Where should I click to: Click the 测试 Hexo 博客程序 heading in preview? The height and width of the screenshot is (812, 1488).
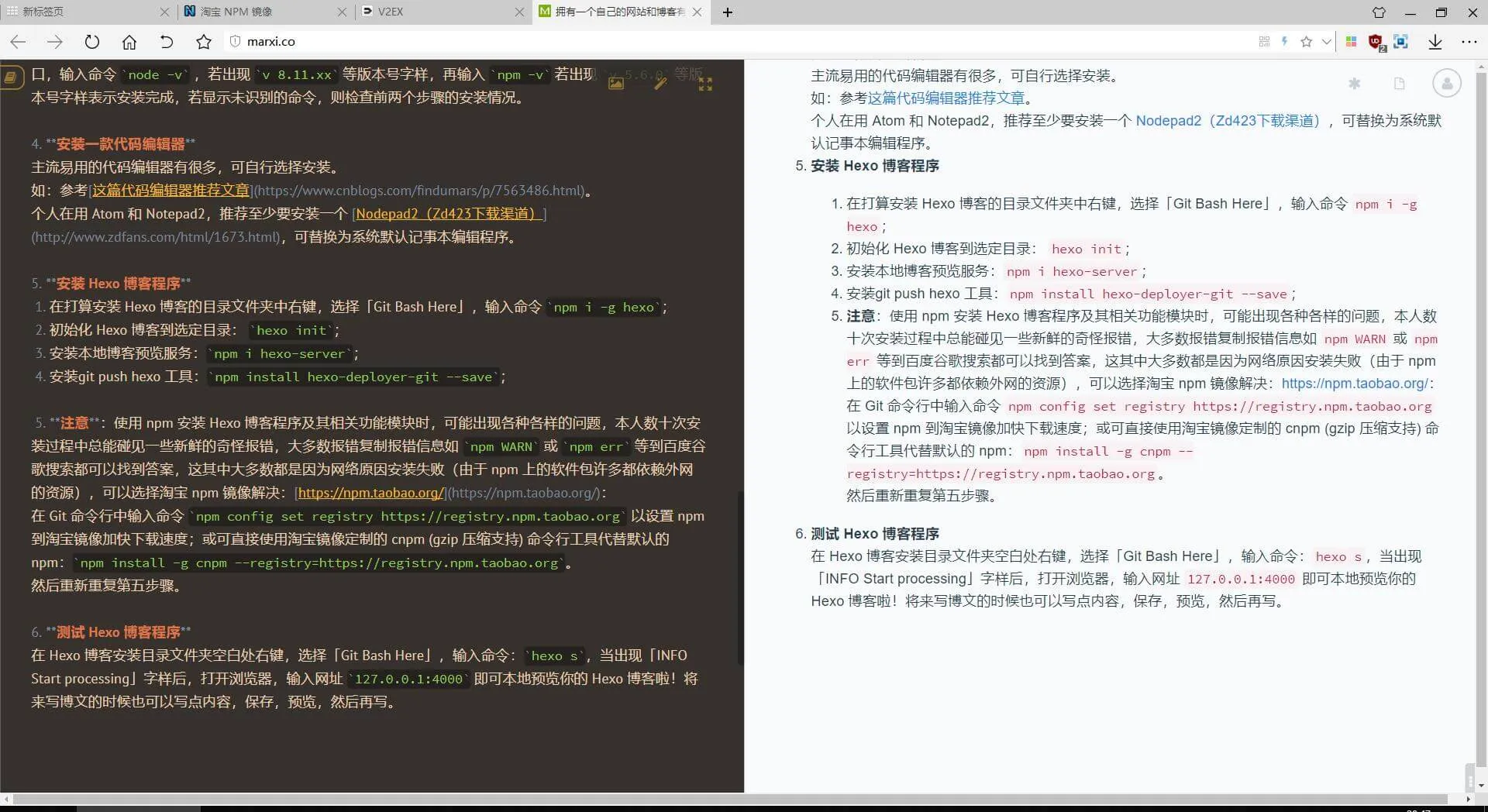(875, 534)
